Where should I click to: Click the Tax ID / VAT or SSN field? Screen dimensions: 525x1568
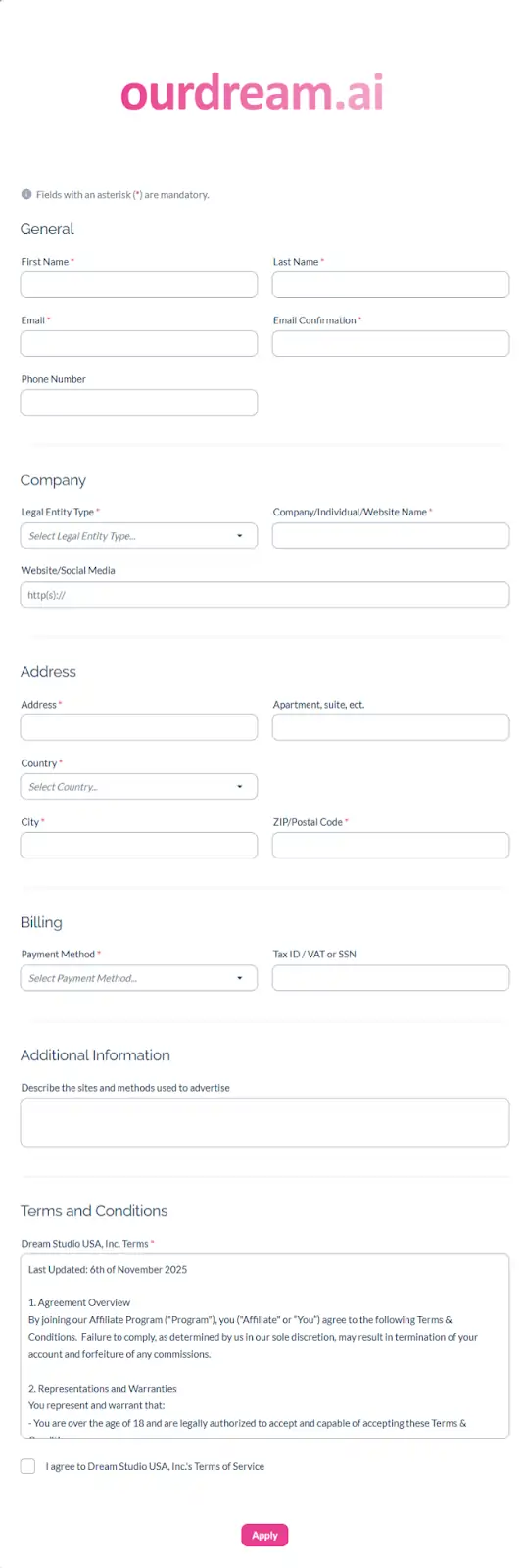[x=391, y=978]
